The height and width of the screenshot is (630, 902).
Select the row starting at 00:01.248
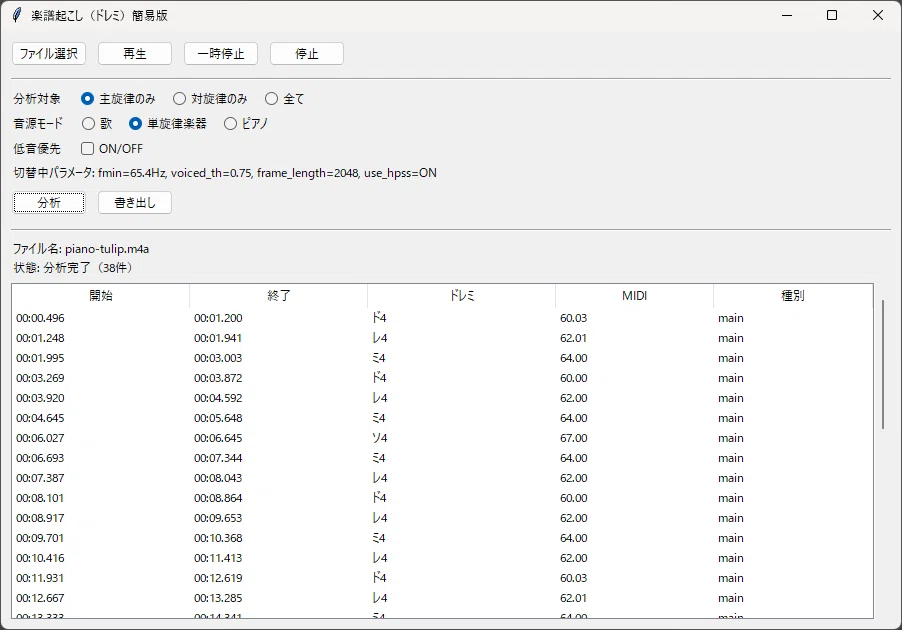click(x=442, y=338)
